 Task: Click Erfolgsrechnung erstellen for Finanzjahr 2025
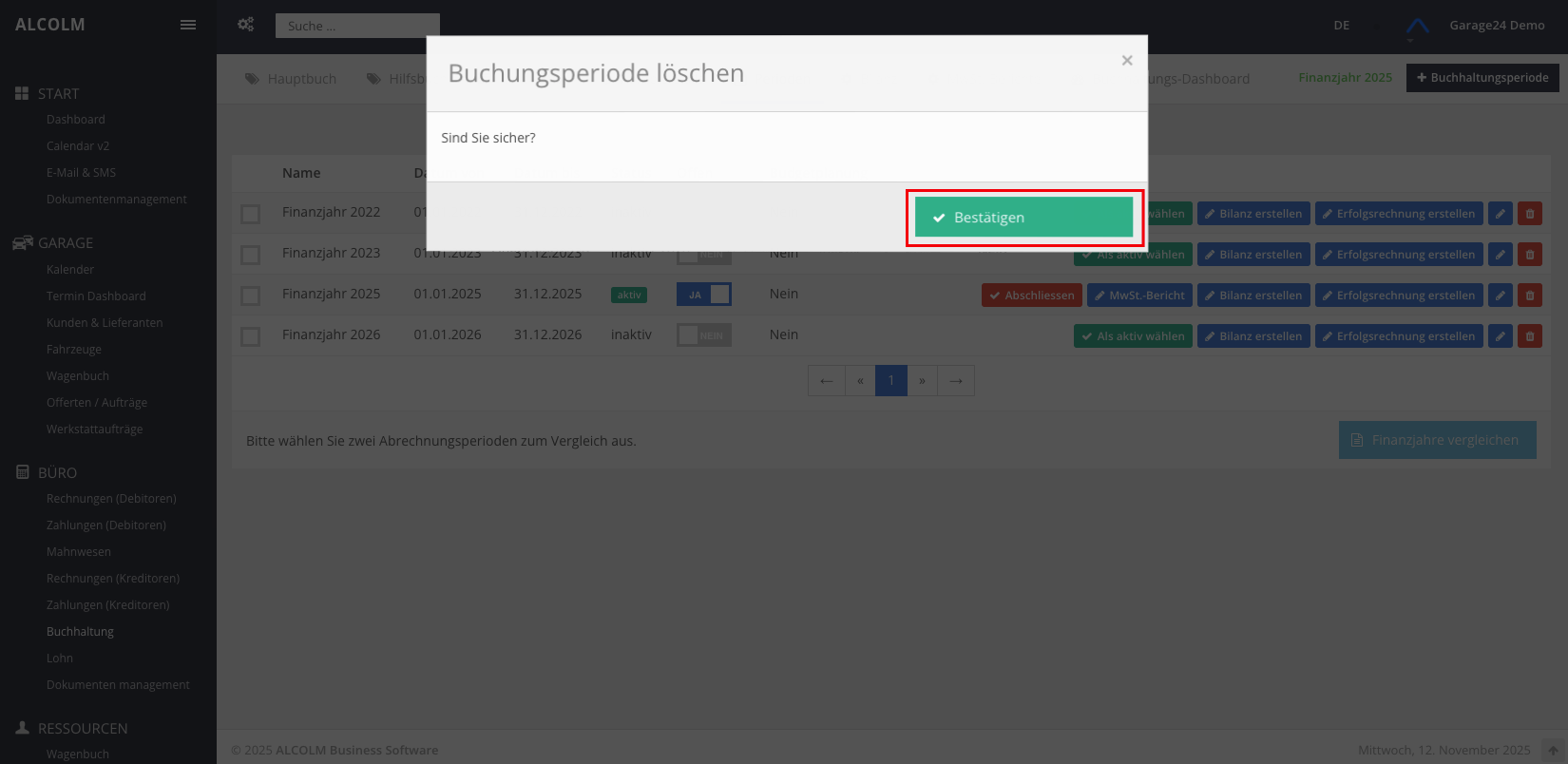[x=1399, y=296]
